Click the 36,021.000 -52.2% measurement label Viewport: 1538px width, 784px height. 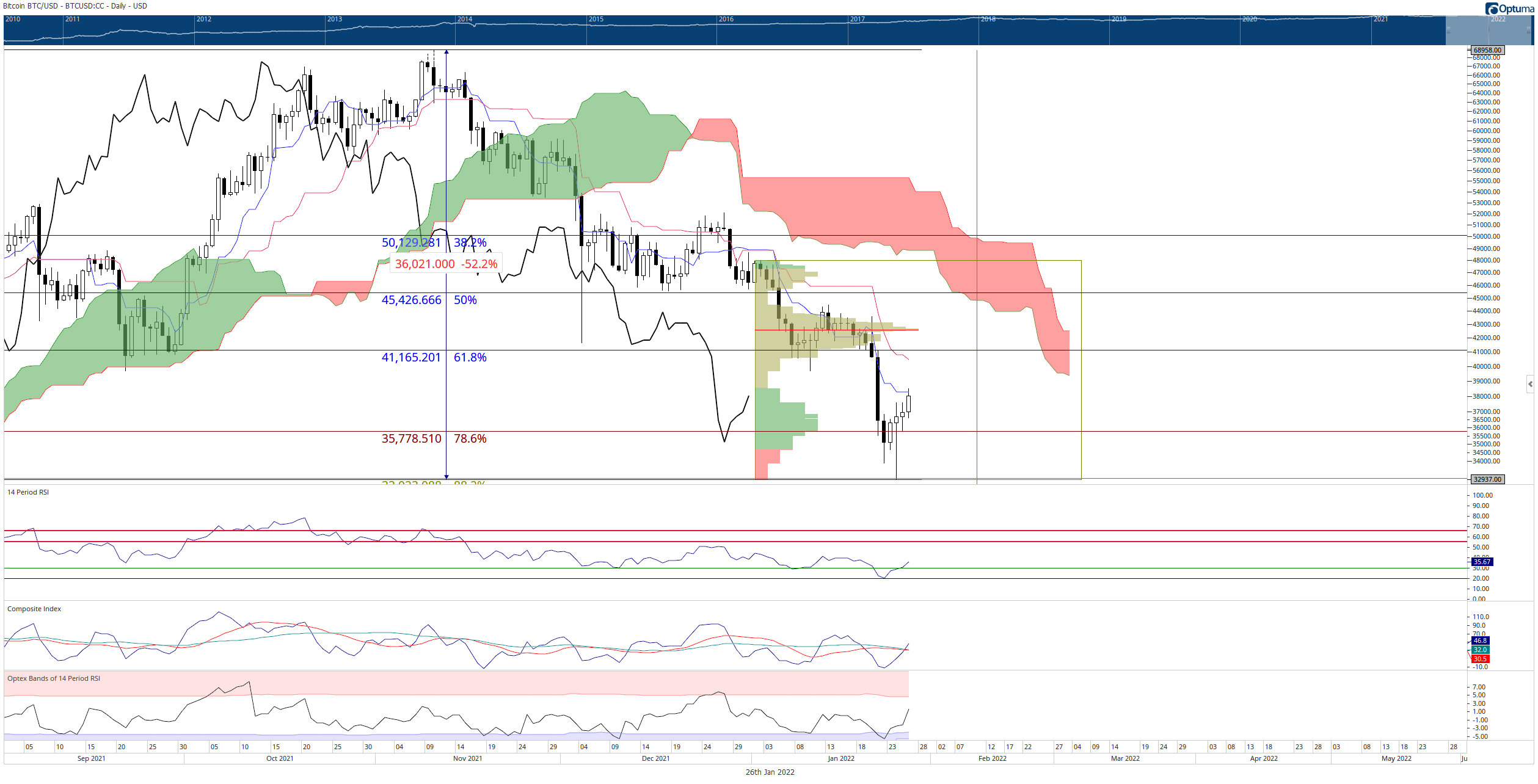tap(446, 264)
